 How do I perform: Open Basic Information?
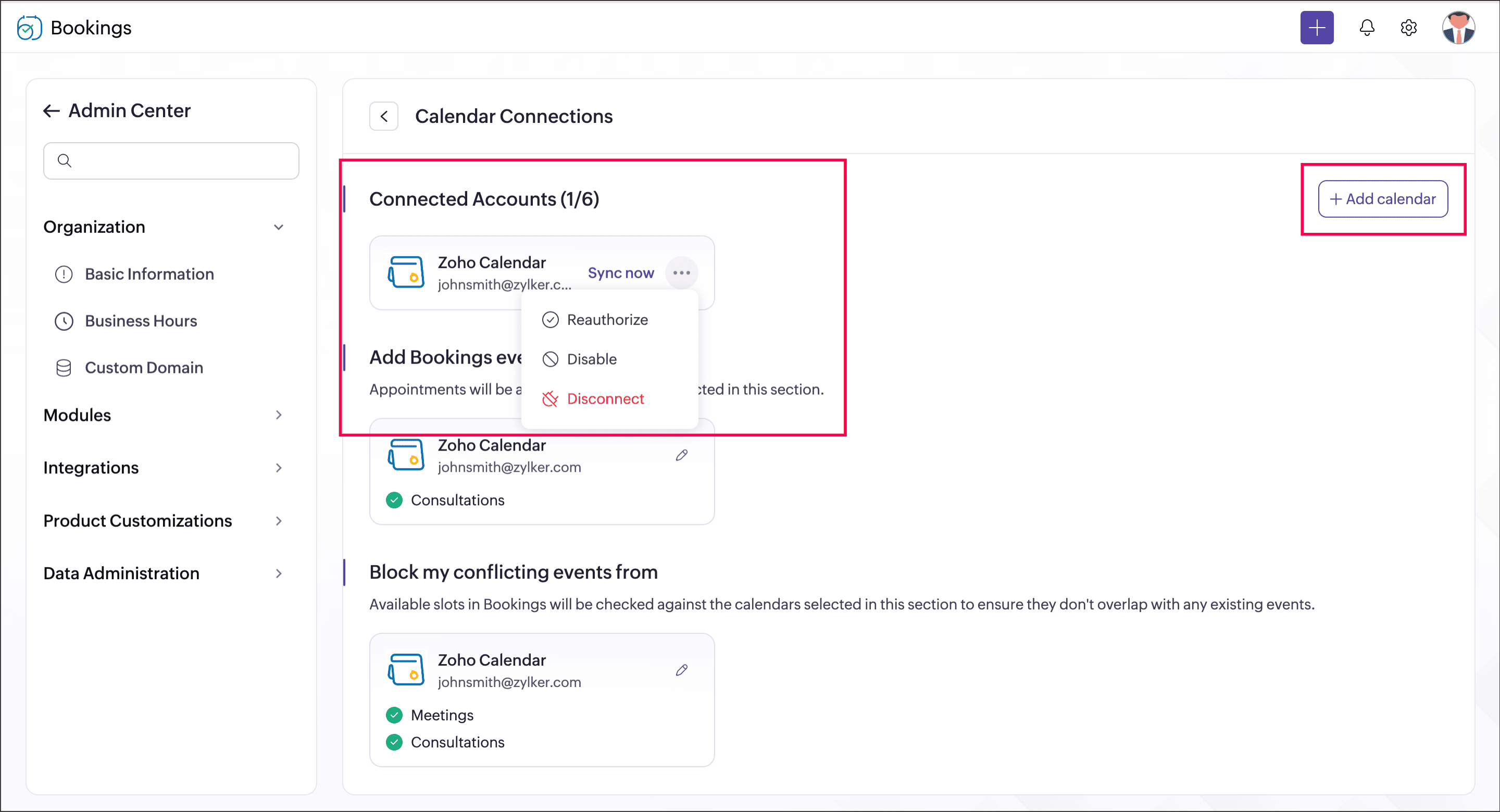pyautogui.click(x=149, y=274)
